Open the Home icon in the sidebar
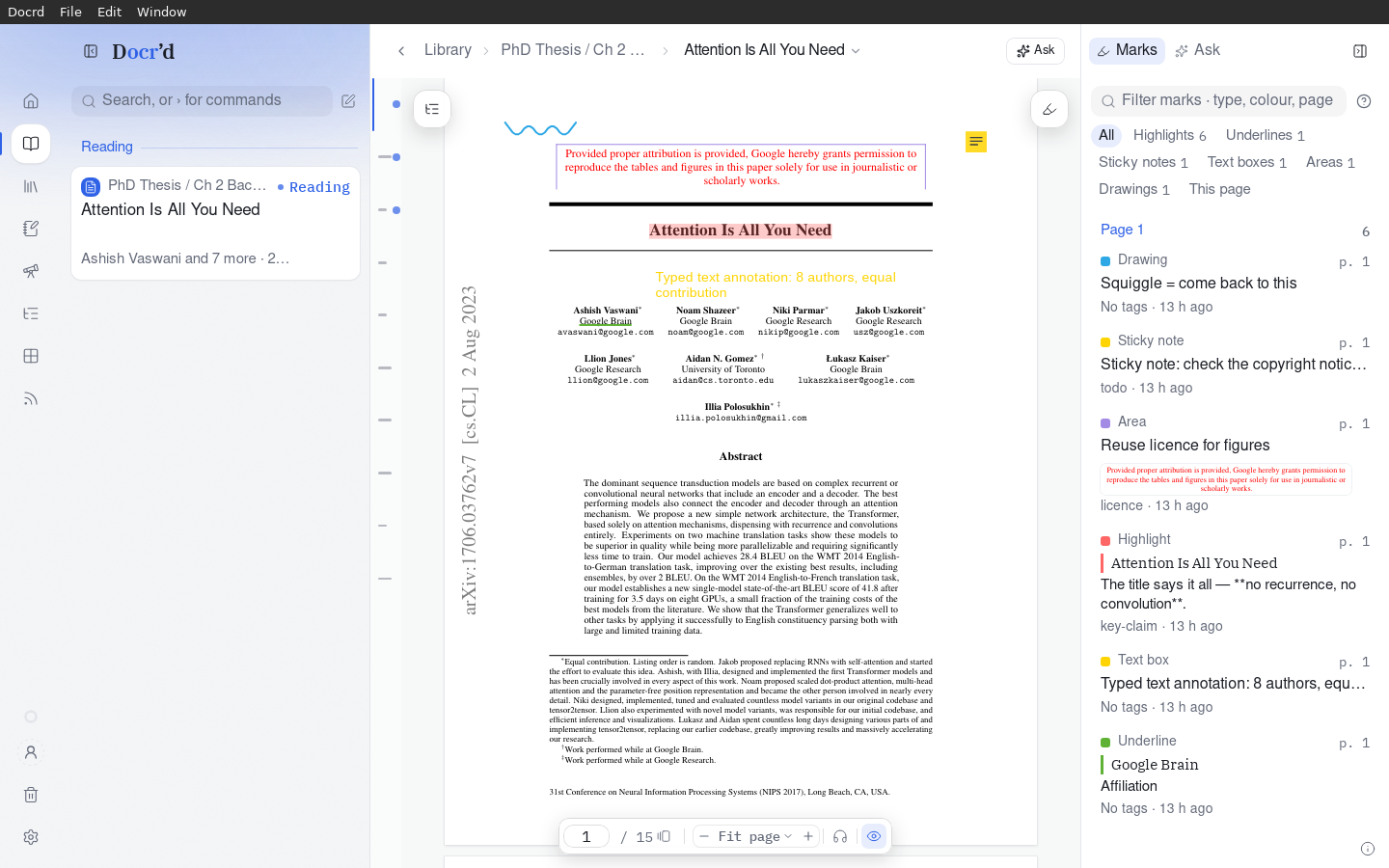The image size is (1389, 868). (31, 101)
